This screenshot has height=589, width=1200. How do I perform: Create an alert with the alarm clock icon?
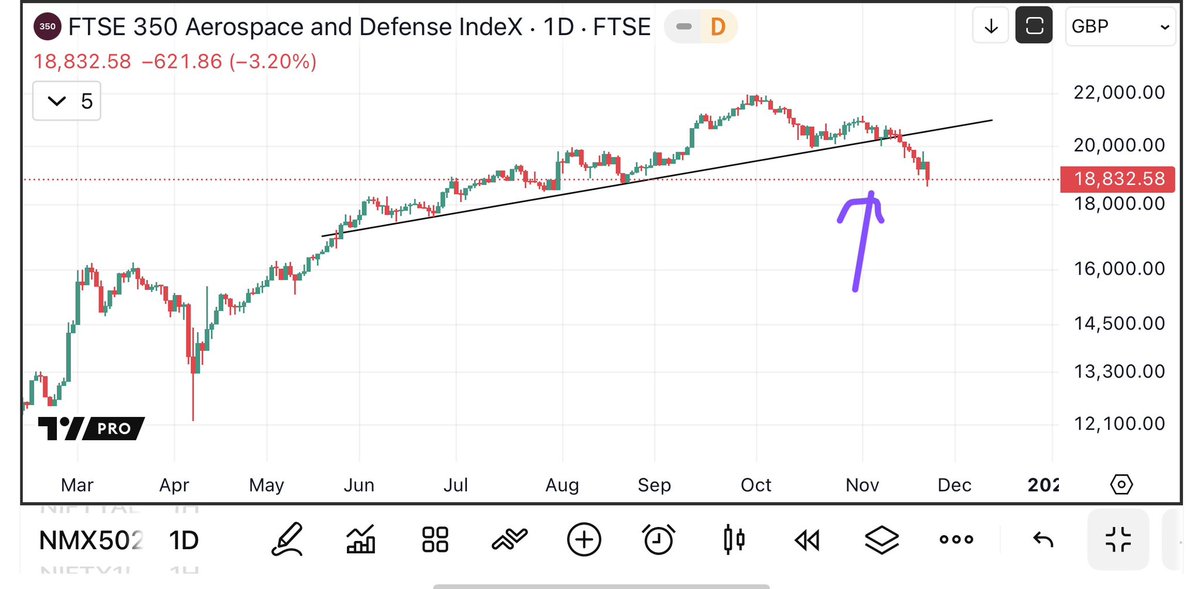click(658, 540)
